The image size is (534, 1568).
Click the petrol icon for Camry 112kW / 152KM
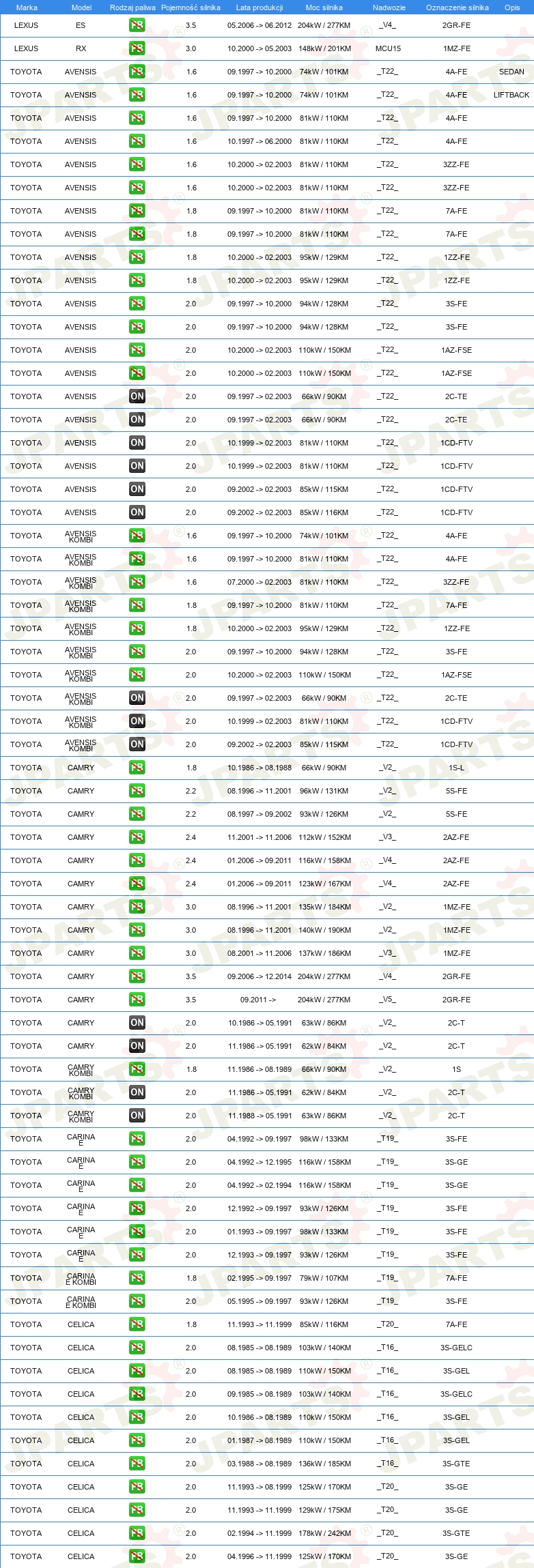tap(137, 837)
